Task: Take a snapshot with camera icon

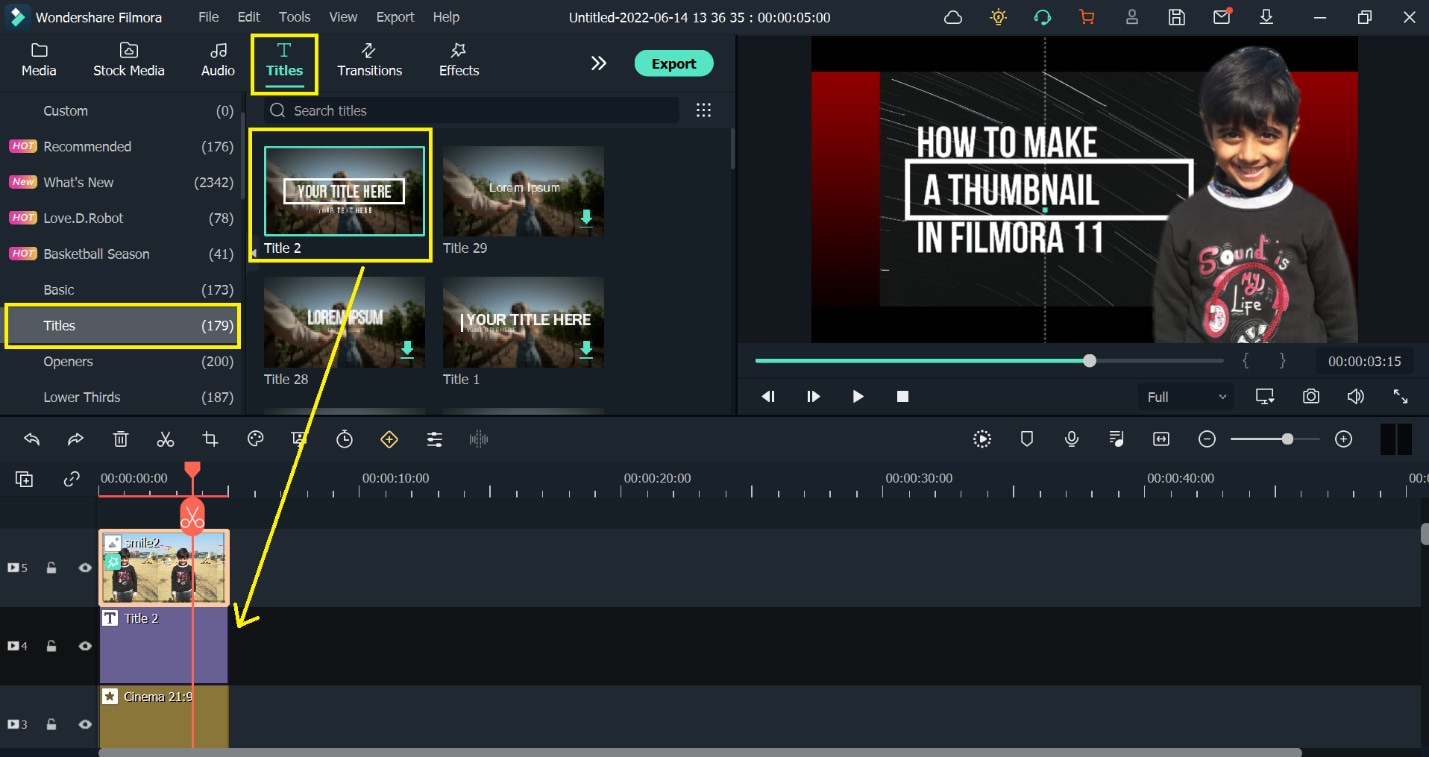Action: 1311,396
